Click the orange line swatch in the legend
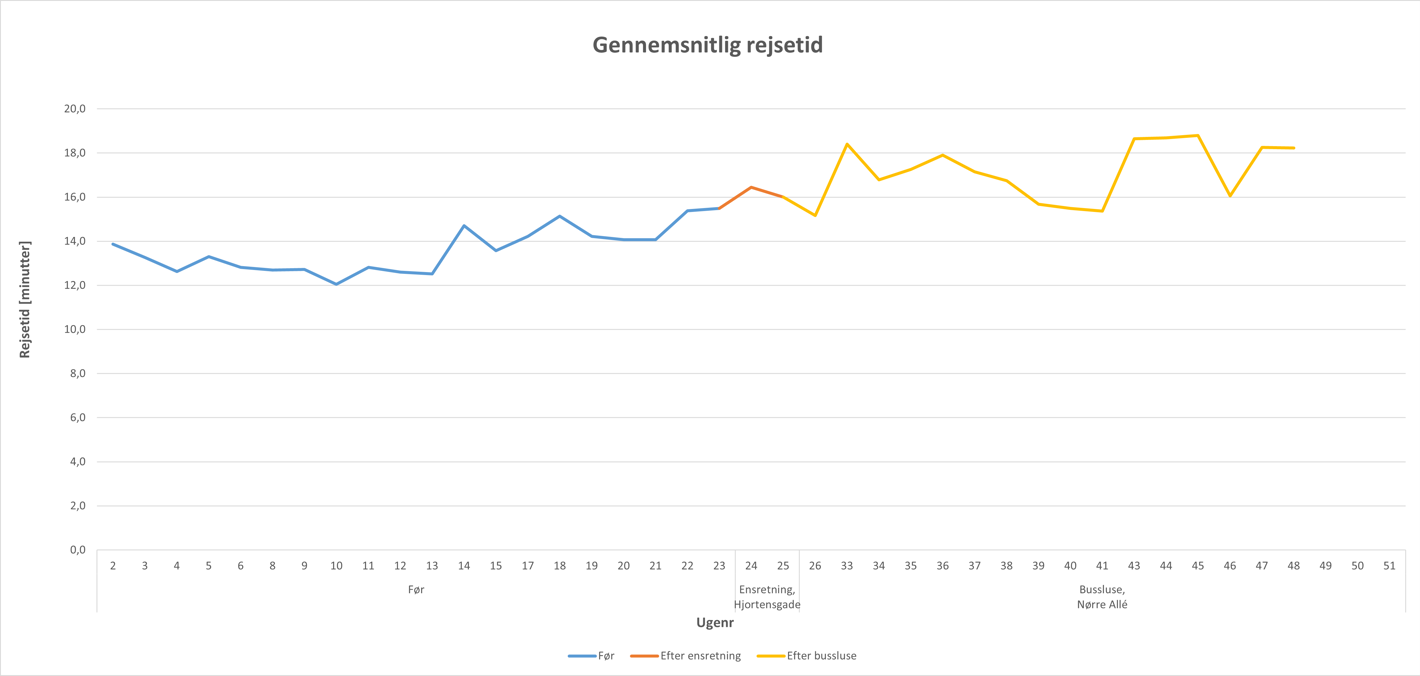 pyautogui.click(x=643, y=656)
